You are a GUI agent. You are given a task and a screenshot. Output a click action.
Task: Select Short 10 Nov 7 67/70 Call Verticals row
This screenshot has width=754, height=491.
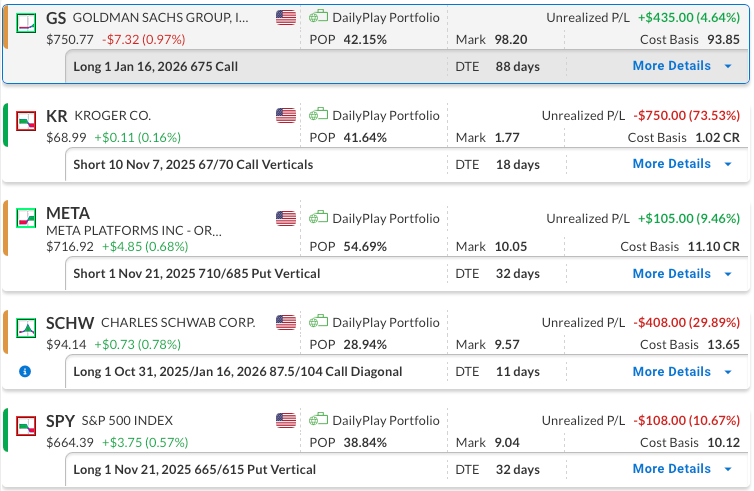(x=193, y=164)
